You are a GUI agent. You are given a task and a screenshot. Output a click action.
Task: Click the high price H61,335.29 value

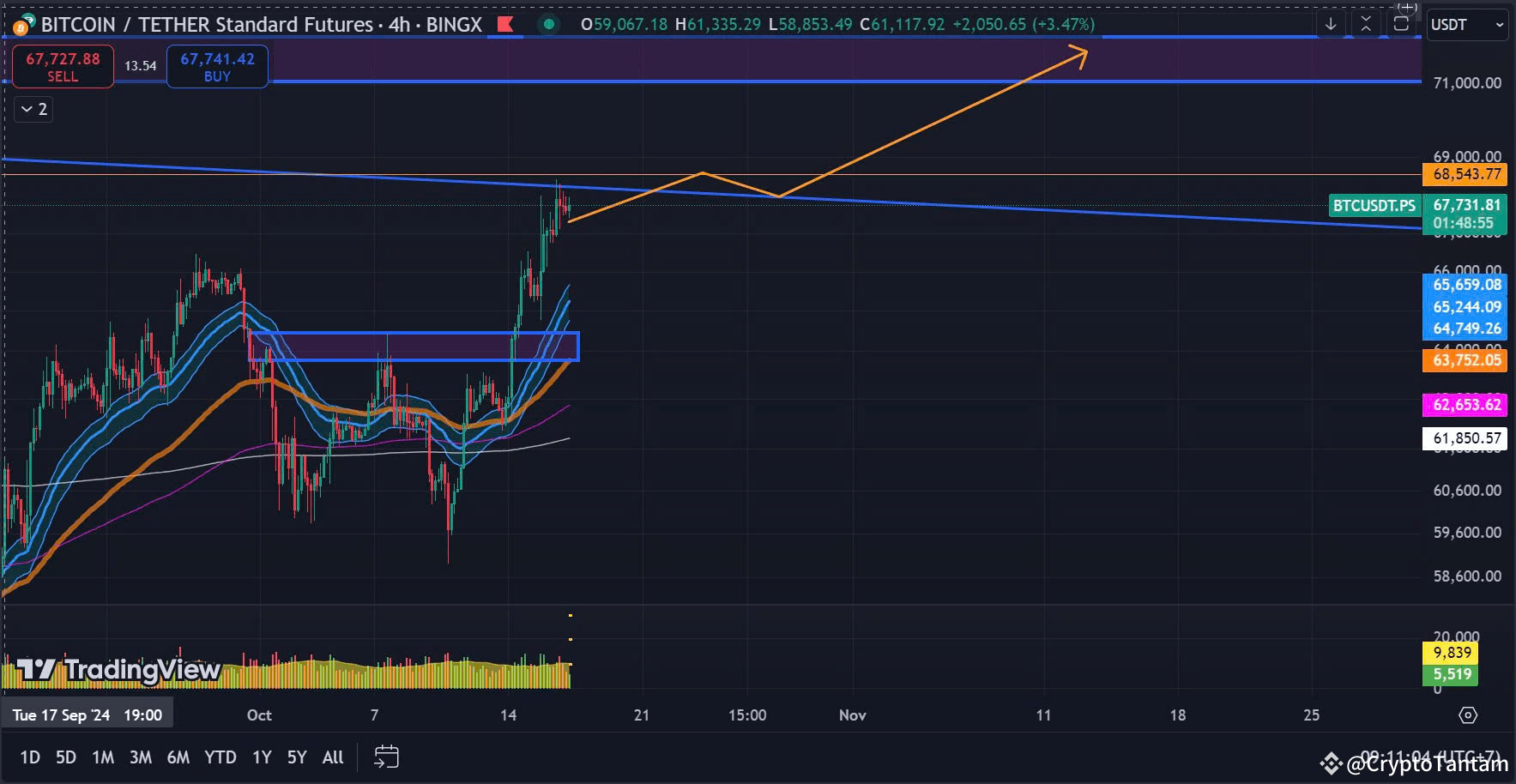(718, 24)
